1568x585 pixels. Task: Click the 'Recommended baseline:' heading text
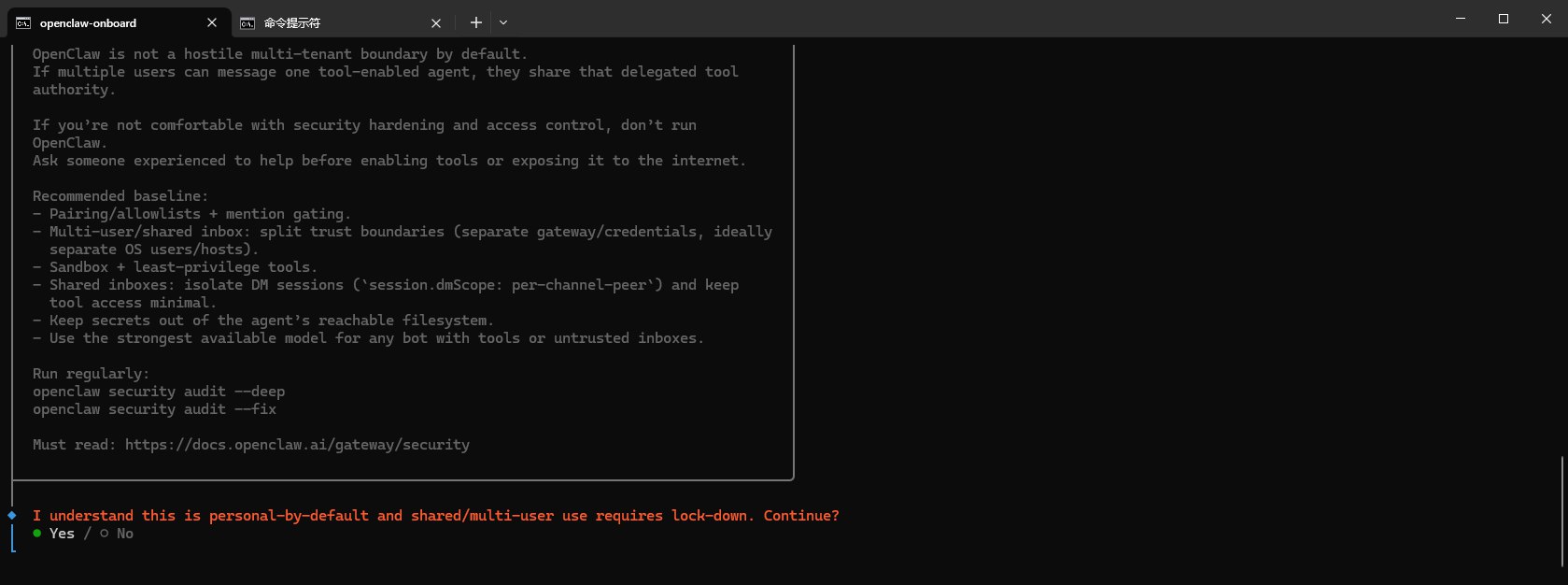120,196
